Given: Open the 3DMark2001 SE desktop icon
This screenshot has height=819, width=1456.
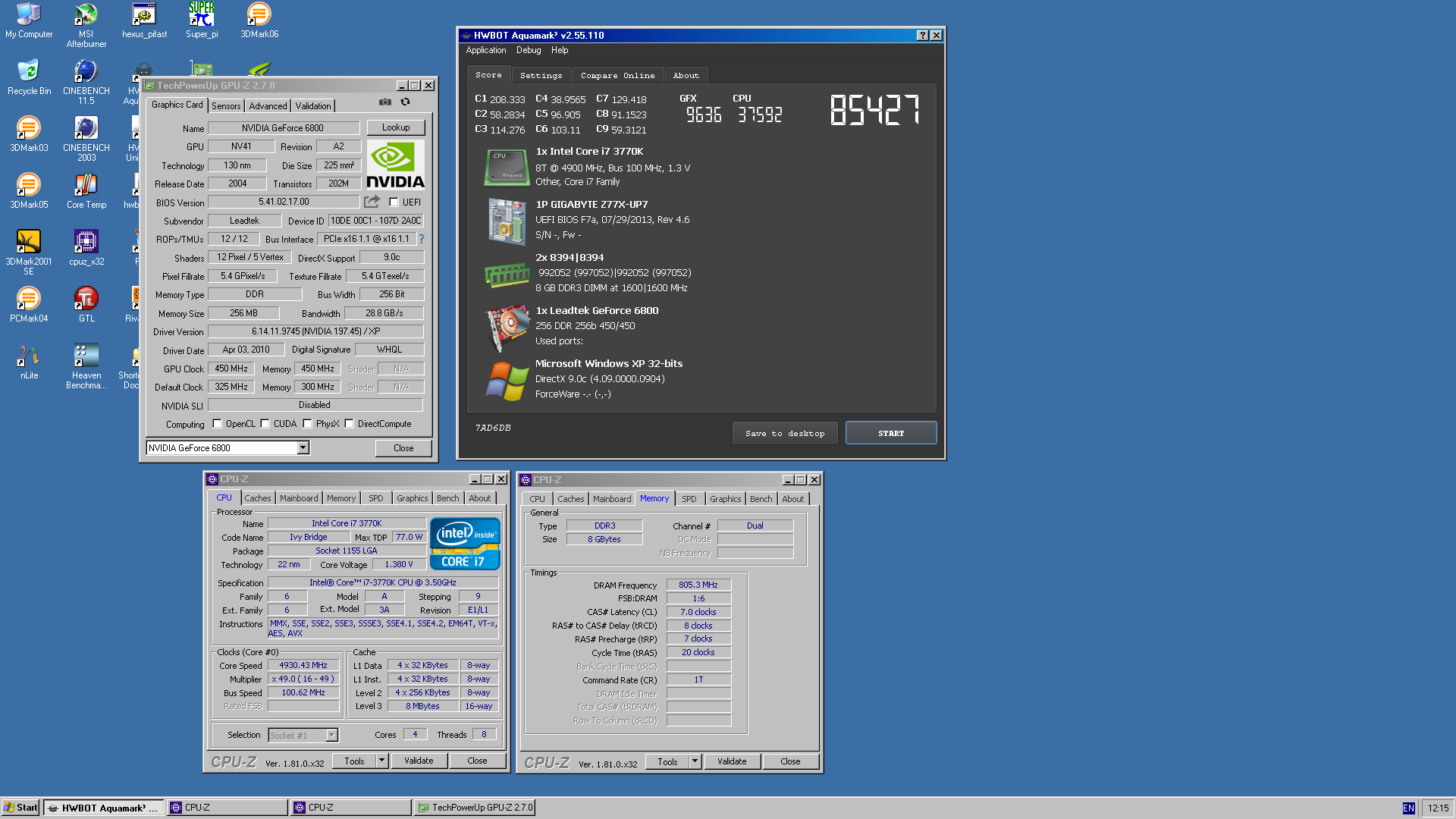Looking at the screenshot, I should pyautogui.click(x=29, y=253).
